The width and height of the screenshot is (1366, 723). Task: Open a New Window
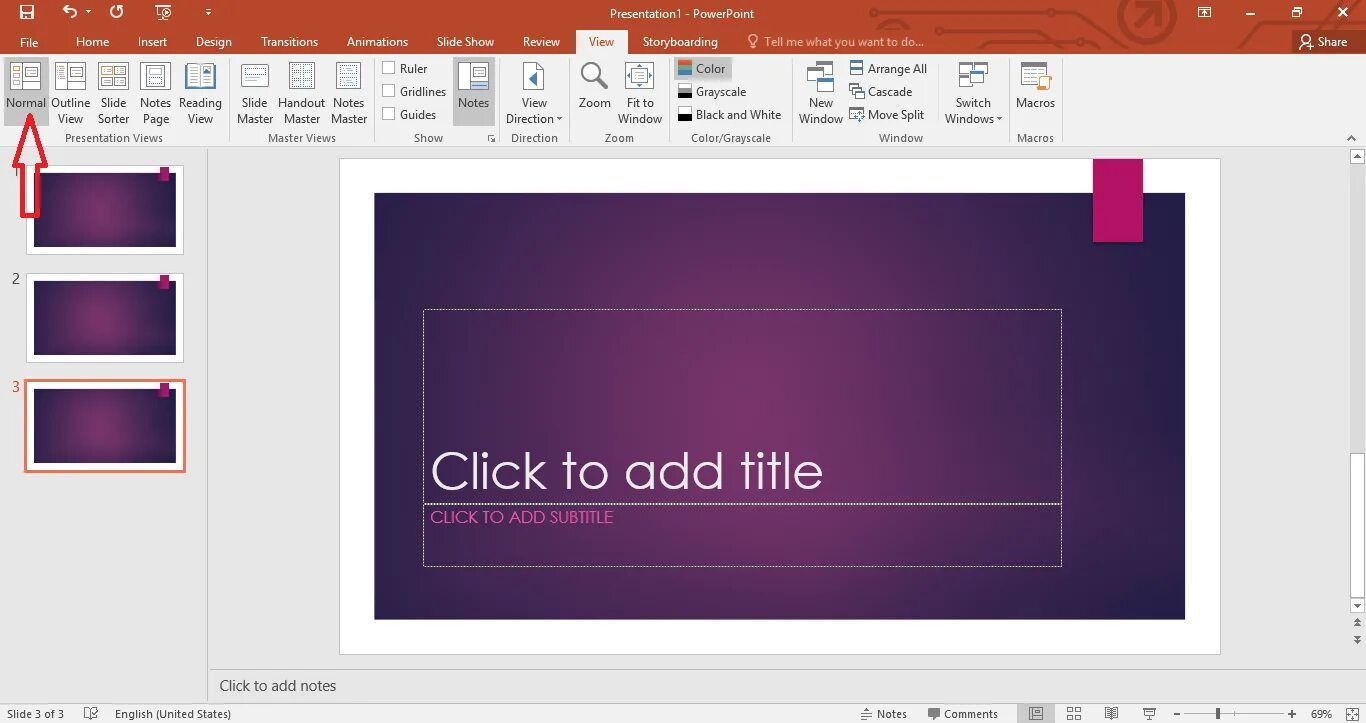pos(821,92)
